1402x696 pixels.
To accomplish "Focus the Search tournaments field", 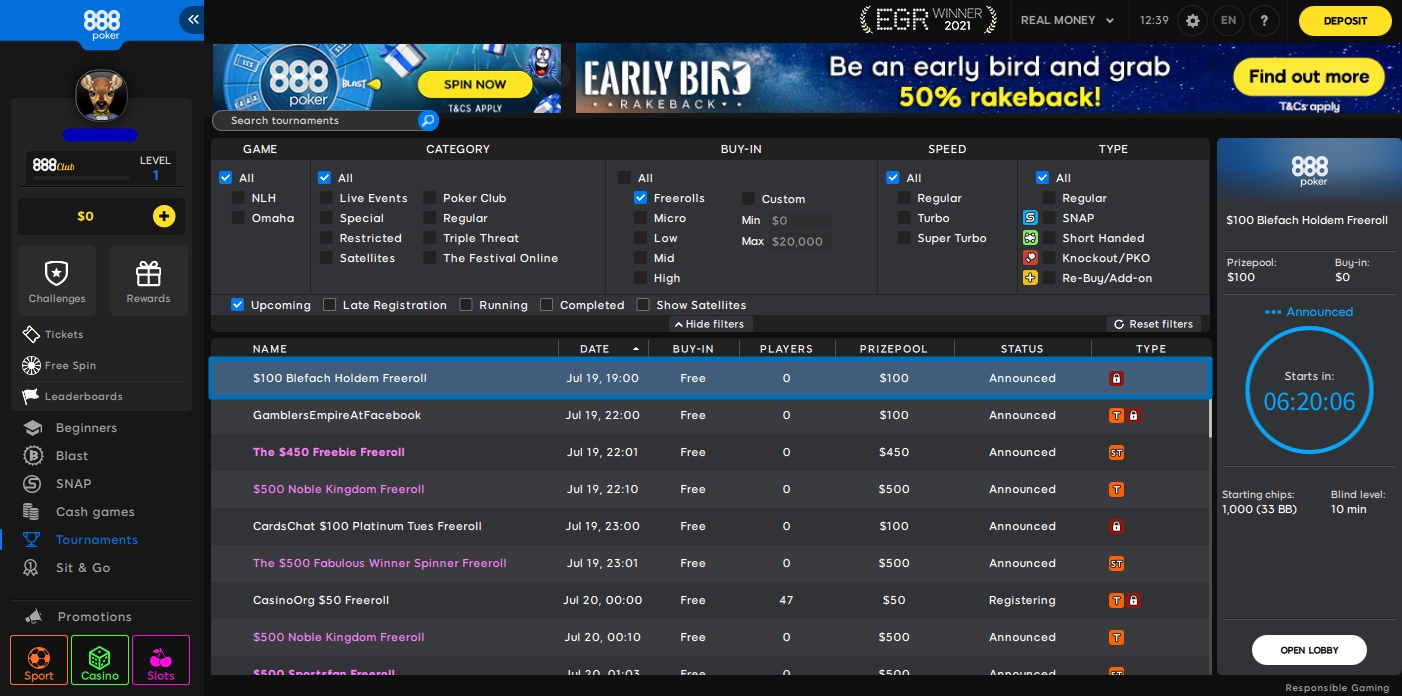I will 315,121.
